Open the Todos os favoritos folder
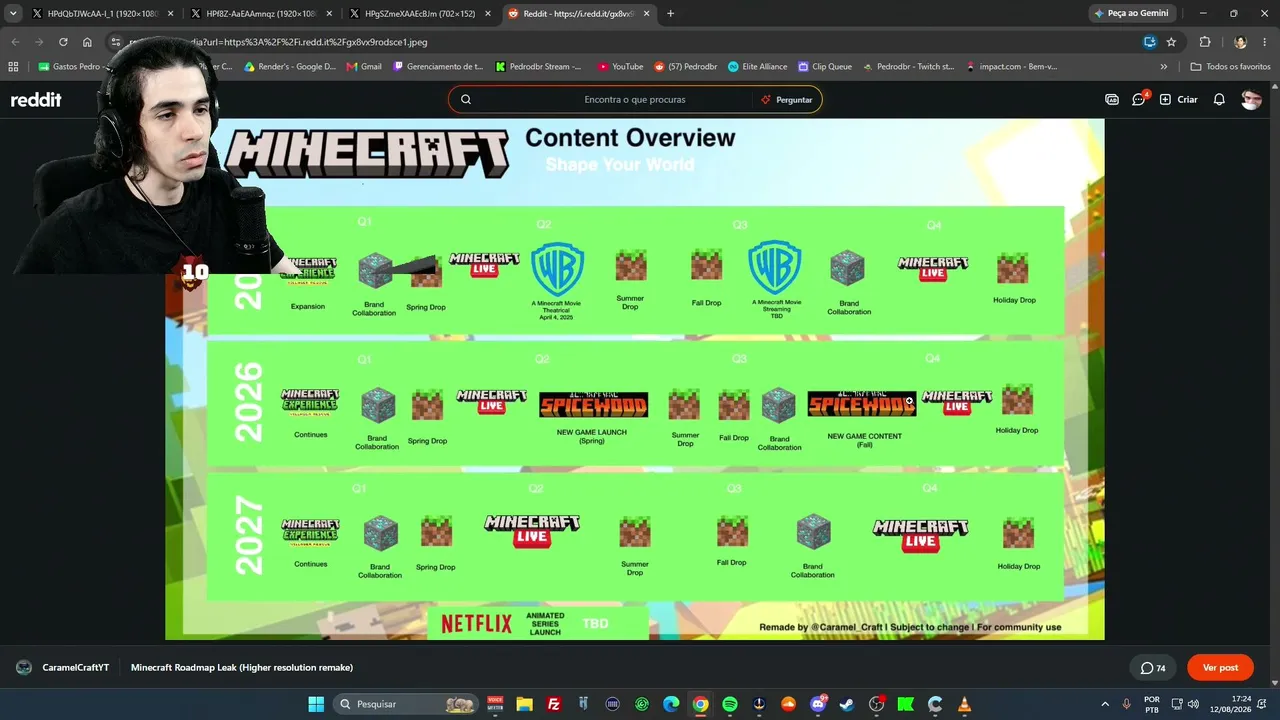This screenshot has height=720, width=1280. 1230,67
